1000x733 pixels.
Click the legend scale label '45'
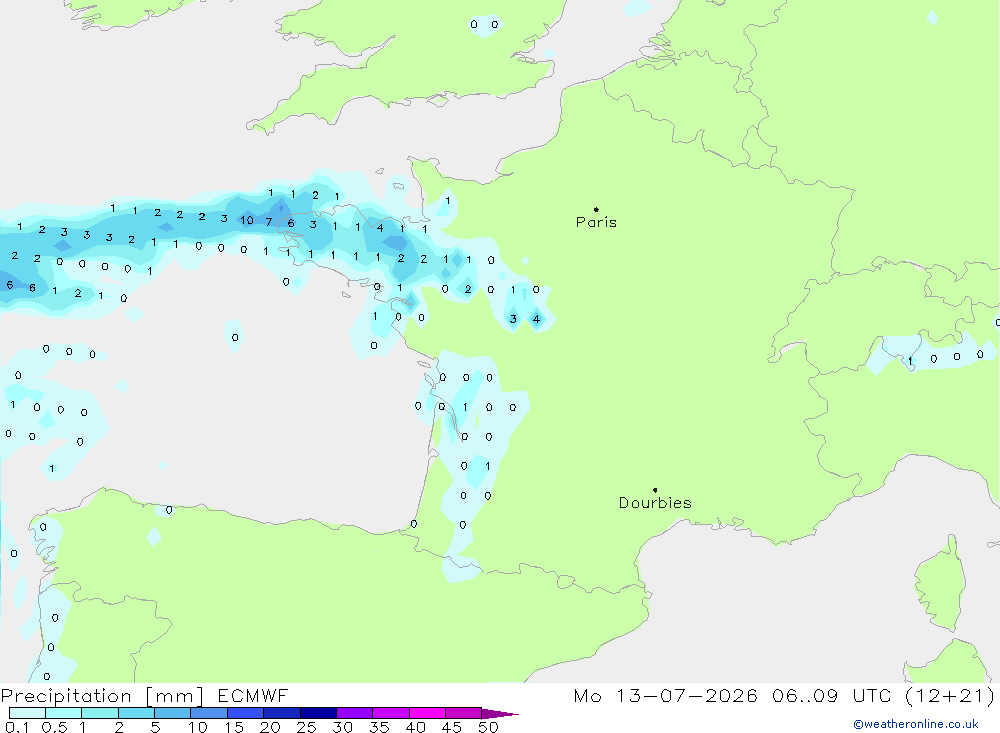(x=452, y=727)
